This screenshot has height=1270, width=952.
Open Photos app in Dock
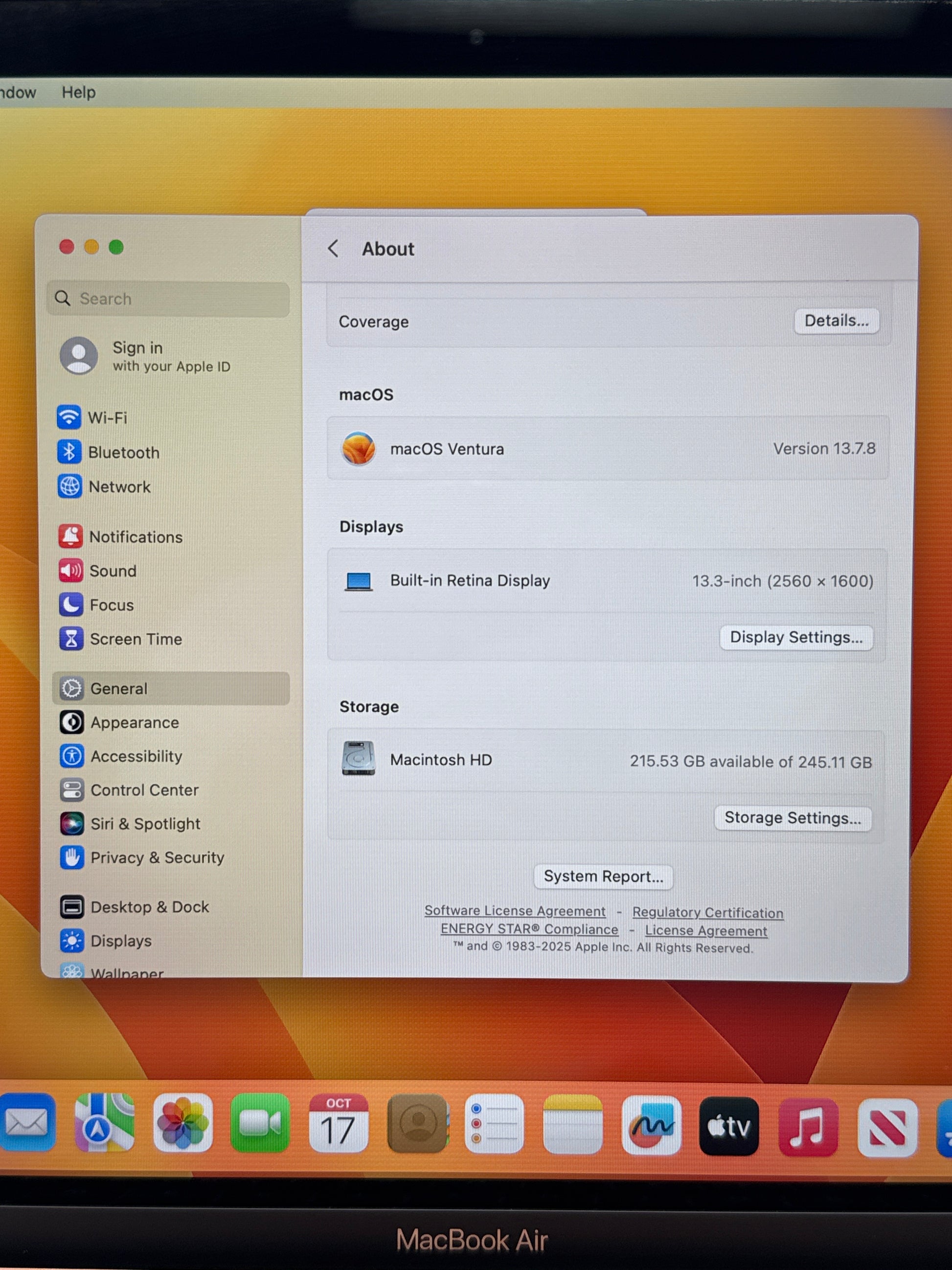[x=182, y=1123]
